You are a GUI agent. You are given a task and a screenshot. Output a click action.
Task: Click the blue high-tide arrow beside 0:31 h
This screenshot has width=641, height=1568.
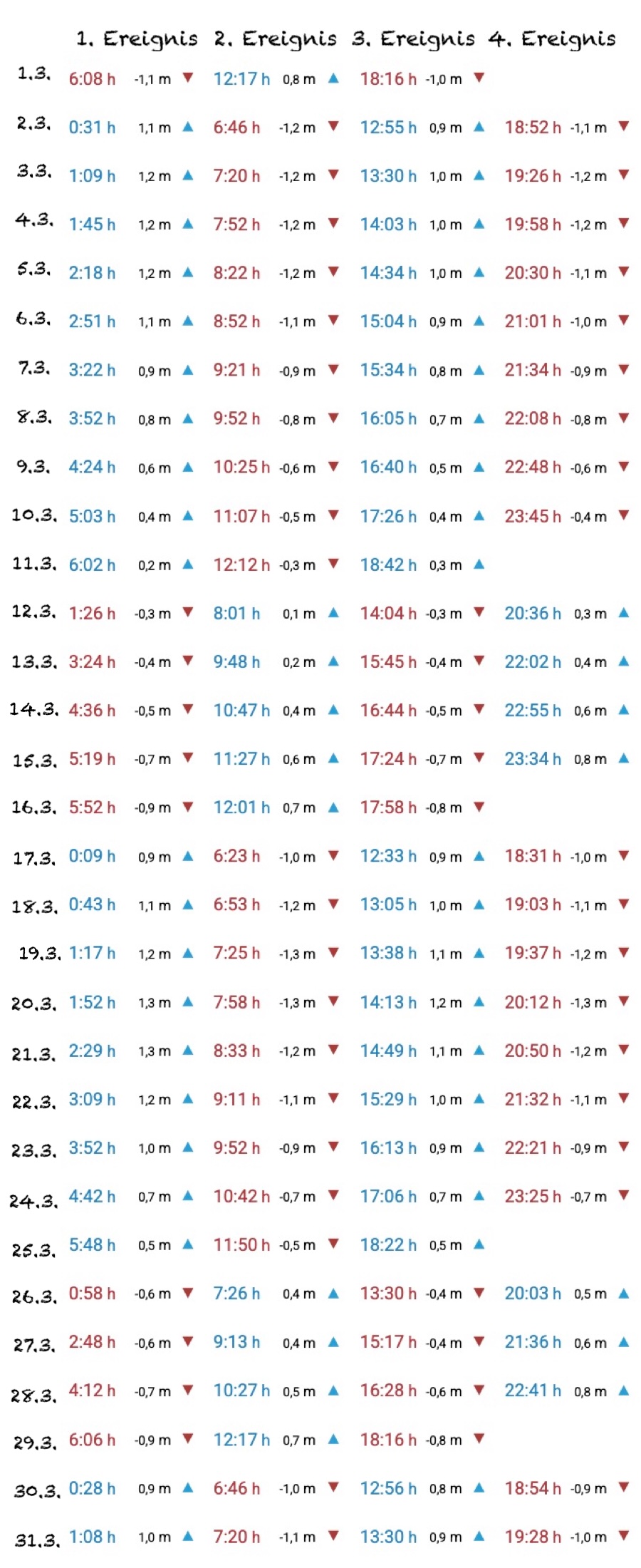point(188,126)
